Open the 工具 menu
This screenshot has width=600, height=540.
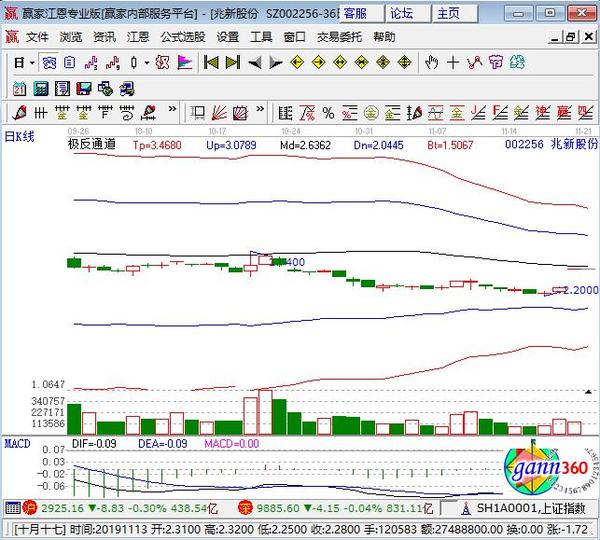(x=261, y=37)
